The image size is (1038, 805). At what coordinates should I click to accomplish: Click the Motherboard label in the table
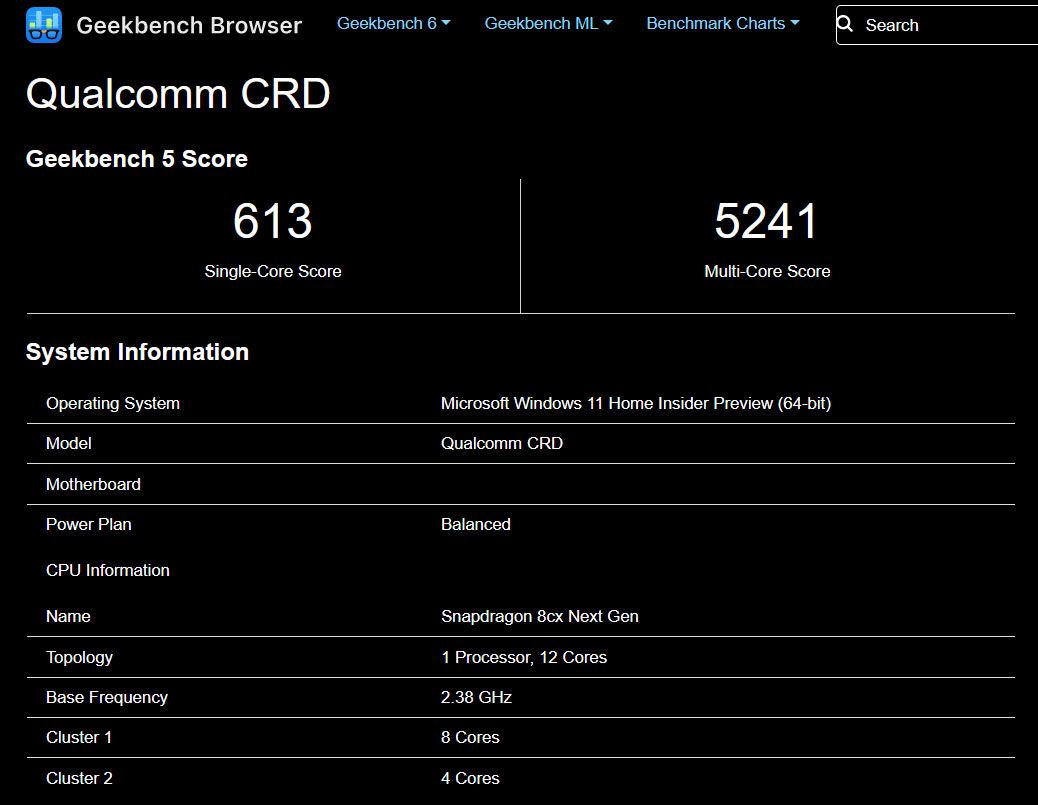coord(93,484)
